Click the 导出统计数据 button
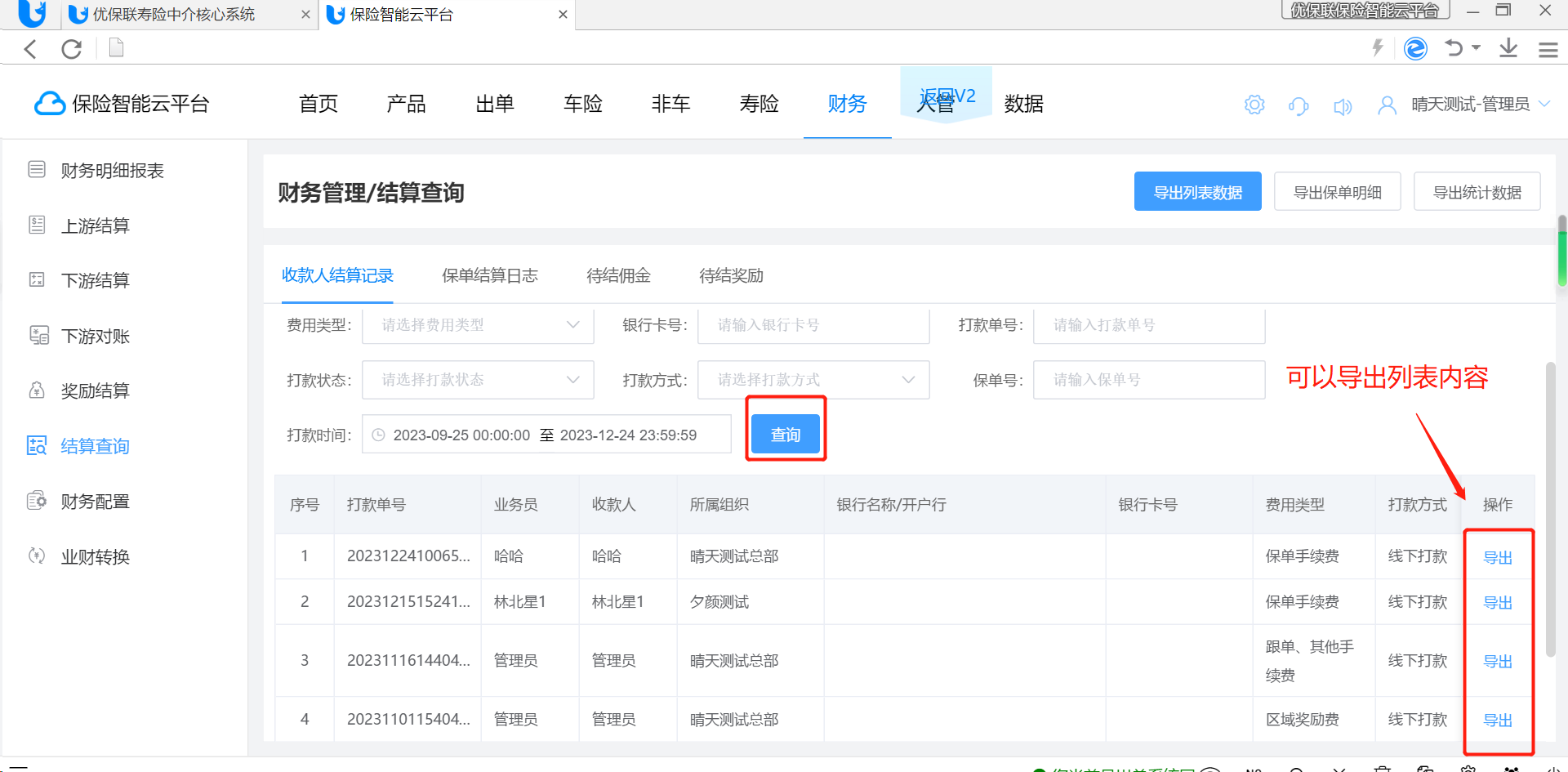Viewport: 1568px width, 772px height. [1477, 191]
